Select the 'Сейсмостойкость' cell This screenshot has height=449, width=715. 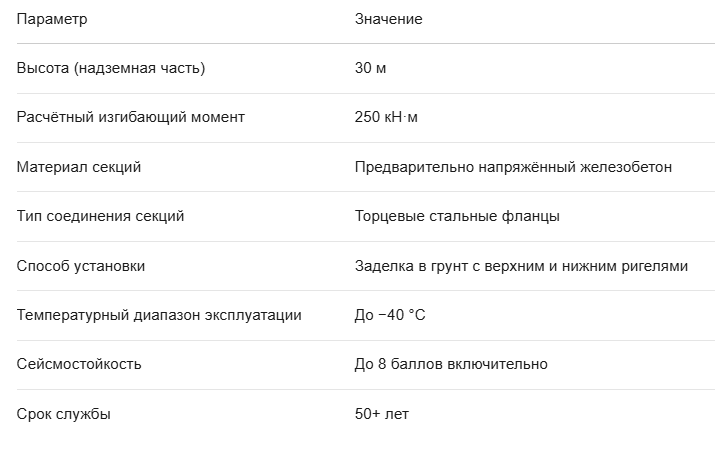79,364
